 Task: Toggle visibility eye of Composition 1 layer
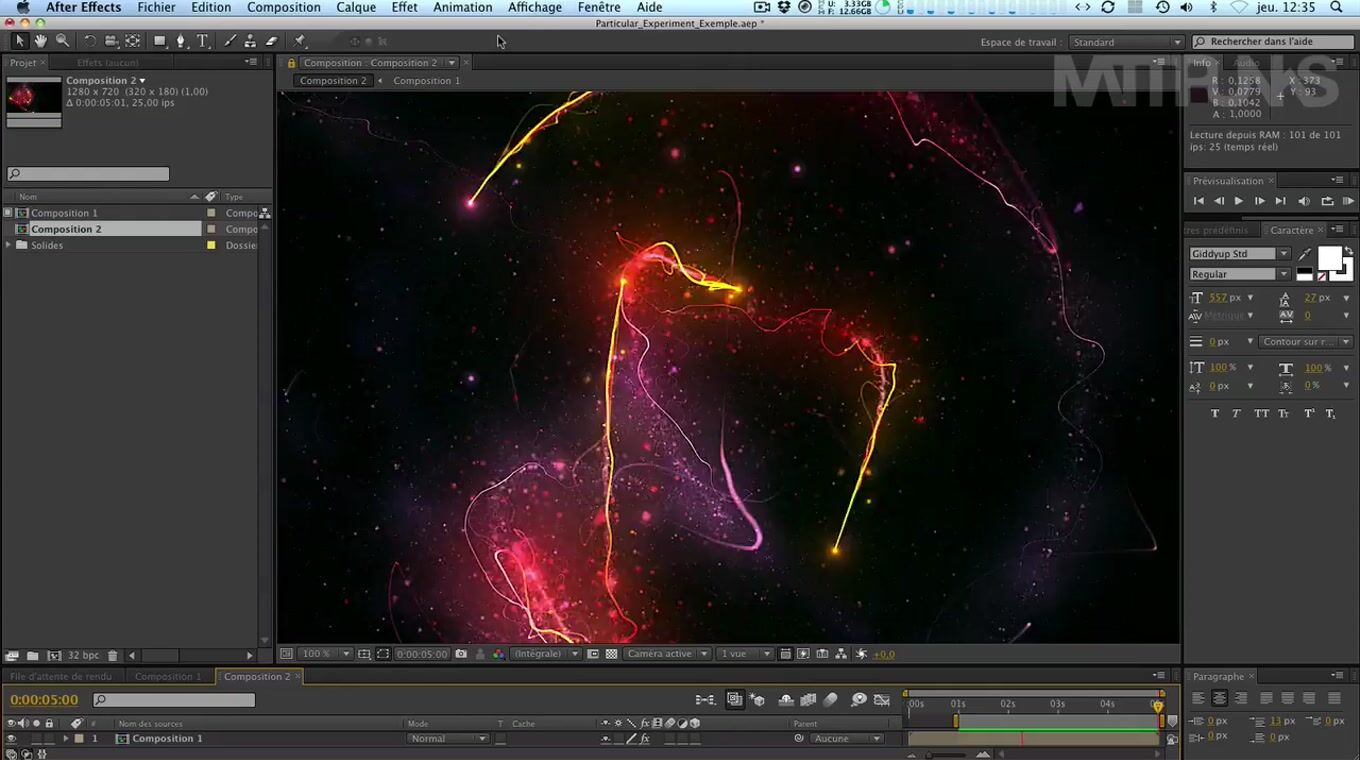click(x=11, y=739)
